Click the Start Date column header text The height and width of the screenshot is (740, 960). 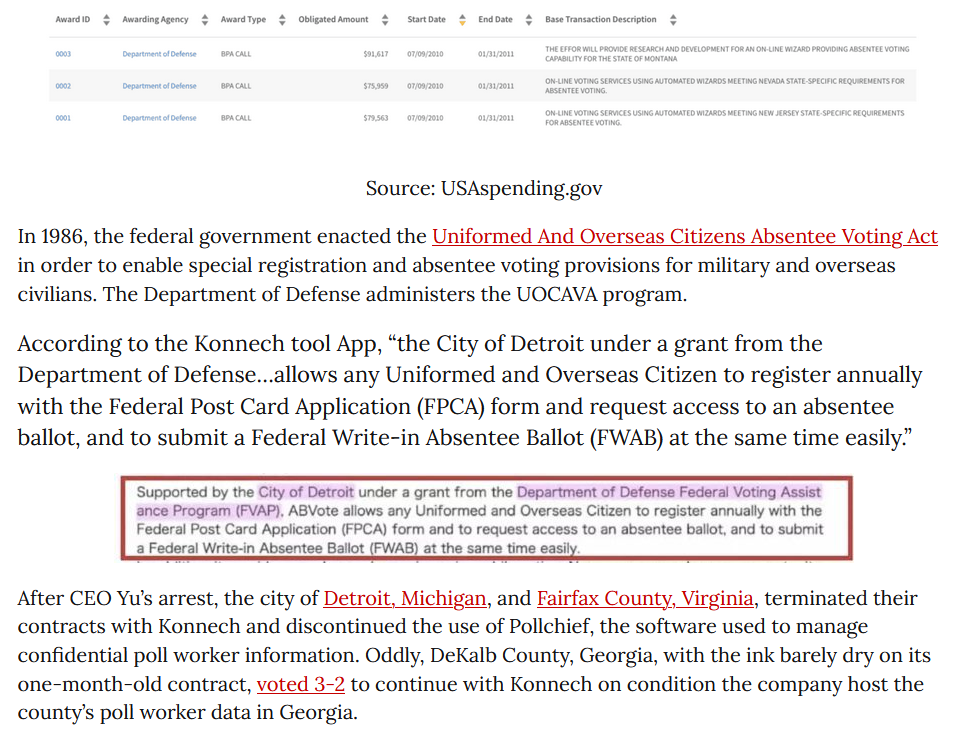pyautogui.click(x=426, y=20)
